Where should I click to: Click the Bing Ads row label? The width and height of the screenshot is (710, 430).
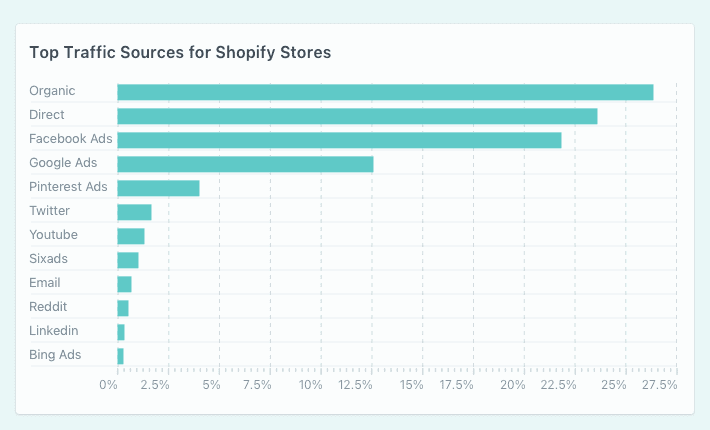(x=55, y=354)
